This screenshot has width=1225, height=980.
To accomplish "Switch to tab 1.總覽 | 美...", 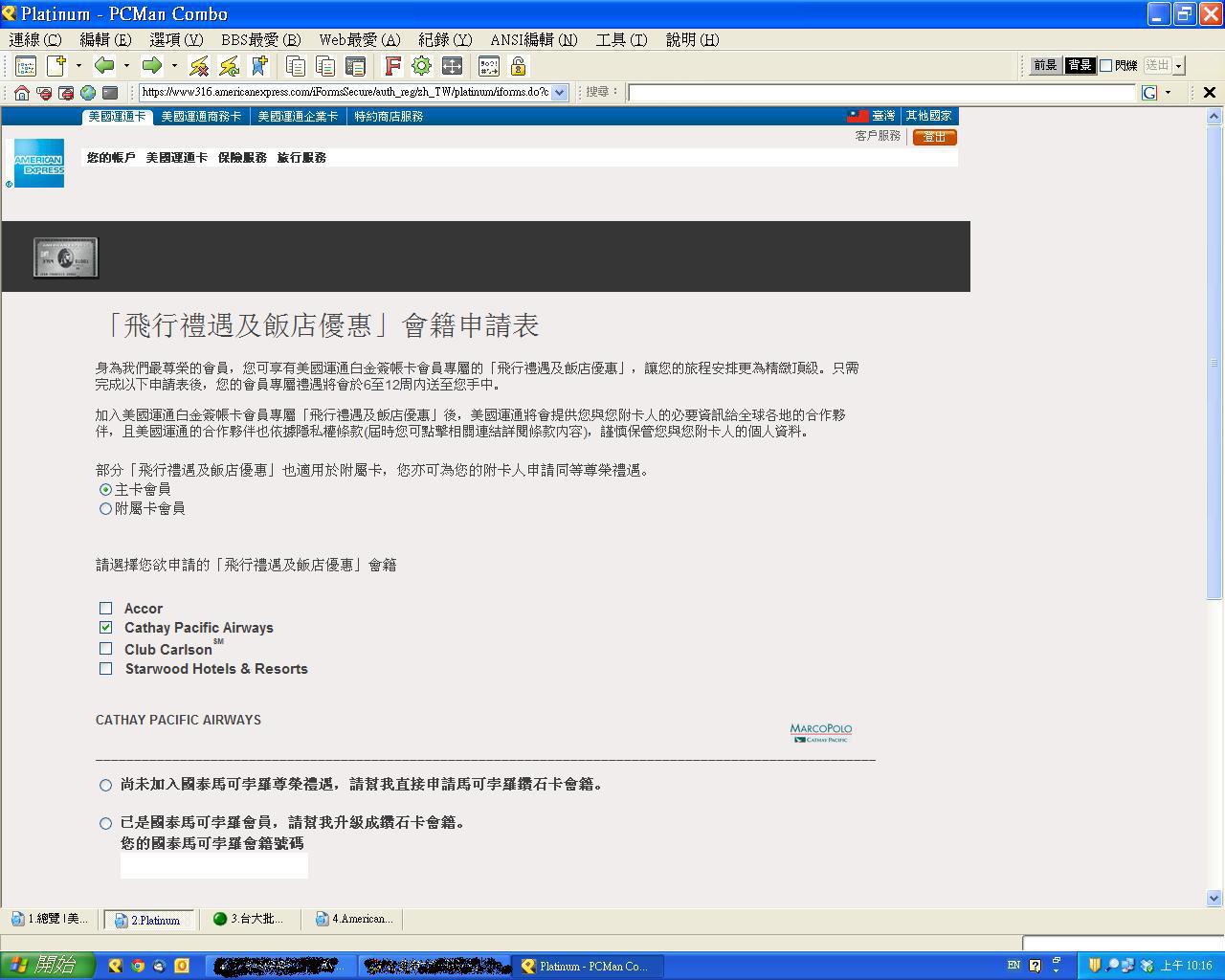I will click(50, 919).
